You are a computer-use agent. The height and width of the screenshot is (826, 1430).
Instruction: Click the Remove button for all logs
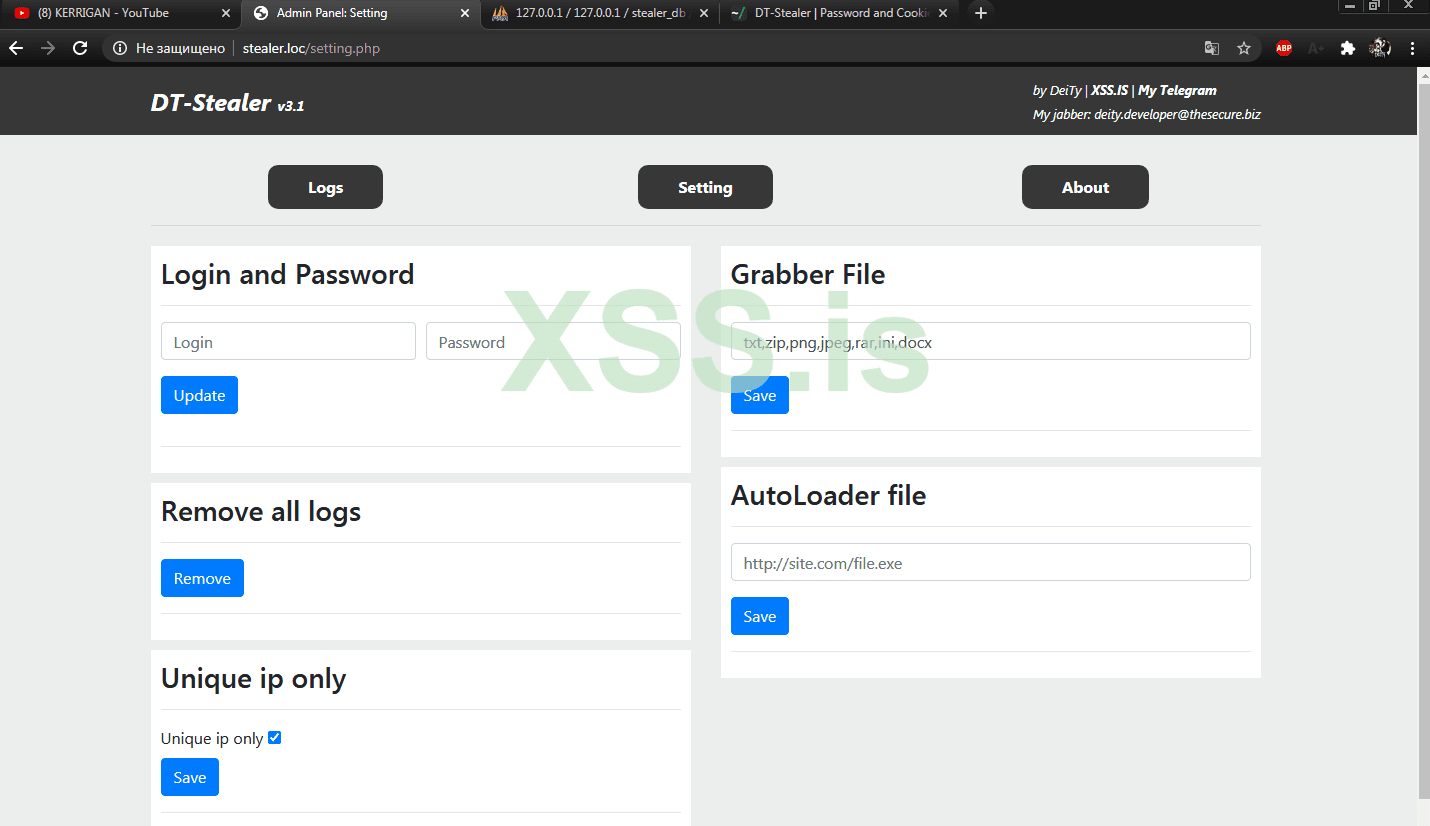[202, 578]
